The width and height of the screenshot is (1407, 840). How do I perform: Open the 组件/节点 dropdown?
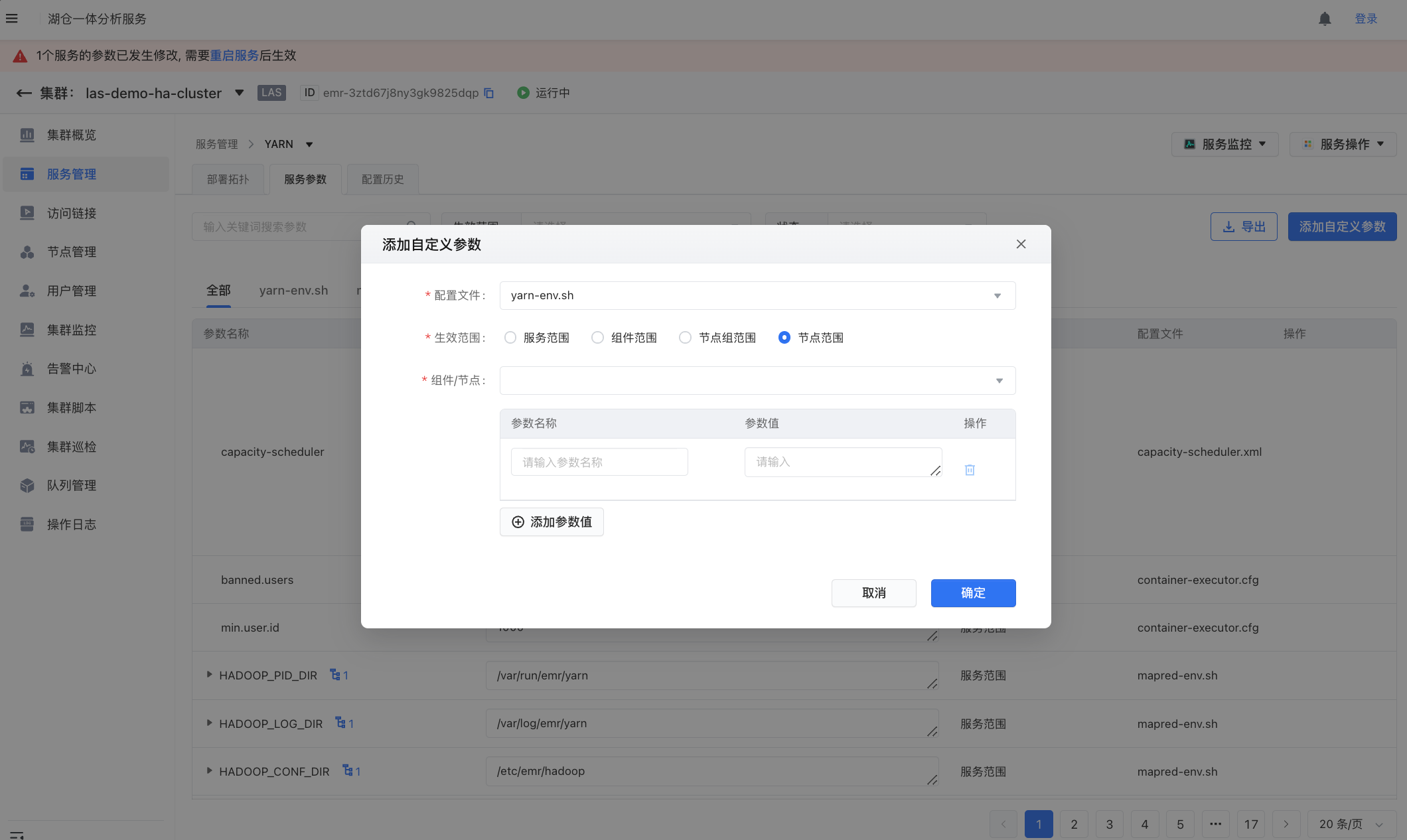[x=757, y=381]
